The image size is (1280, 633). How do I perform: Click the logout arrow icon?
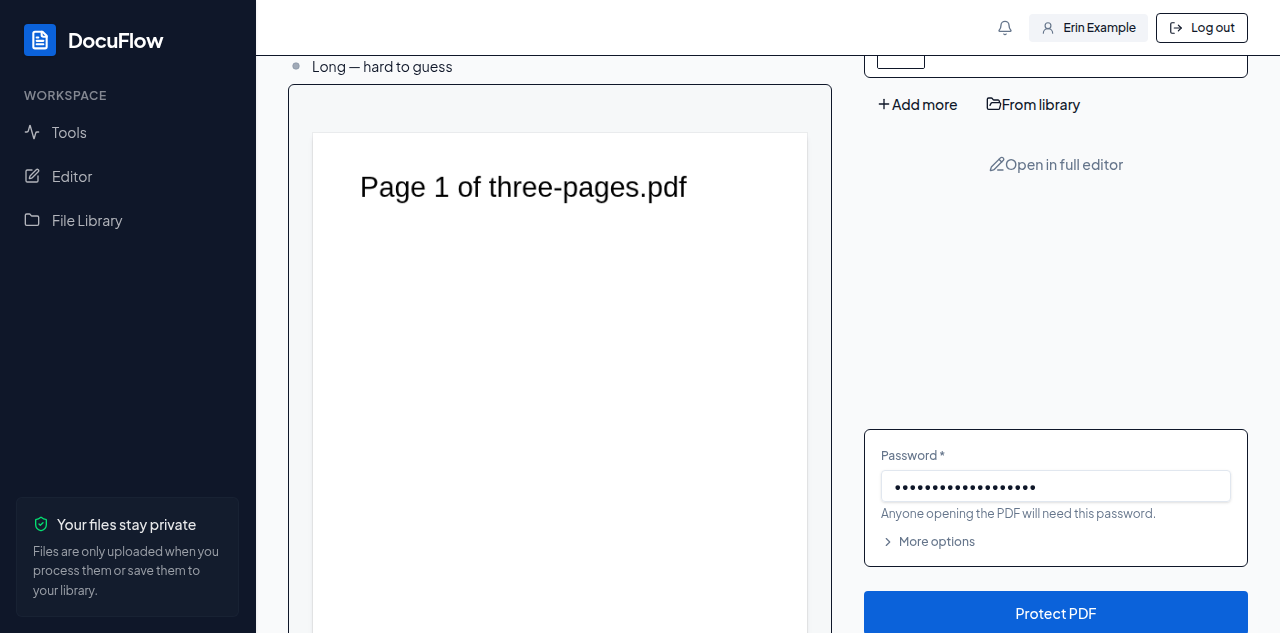tap(1176, 28)
